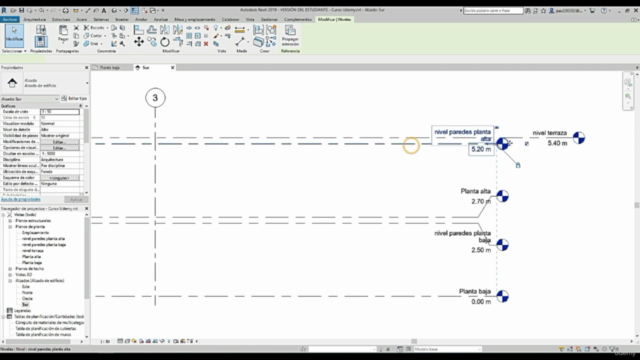Click the lock padlock icon below selected level
Image resolution: width=640 pixels, height=360 pixels.
[x=518, y=165]
